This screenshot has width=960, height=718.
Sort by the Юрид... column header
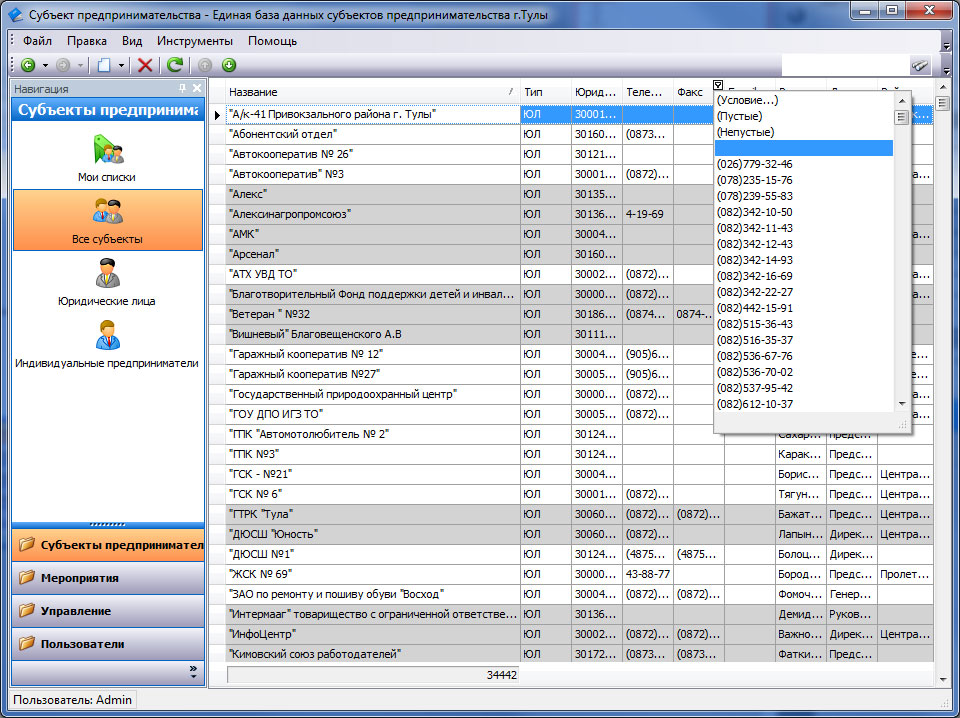597,92
